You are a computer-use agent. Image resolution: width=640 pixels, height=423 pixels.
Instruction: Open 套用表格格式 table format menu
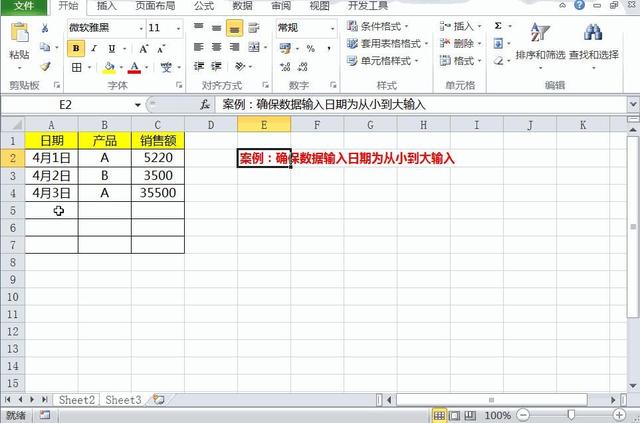click(387, 44)
